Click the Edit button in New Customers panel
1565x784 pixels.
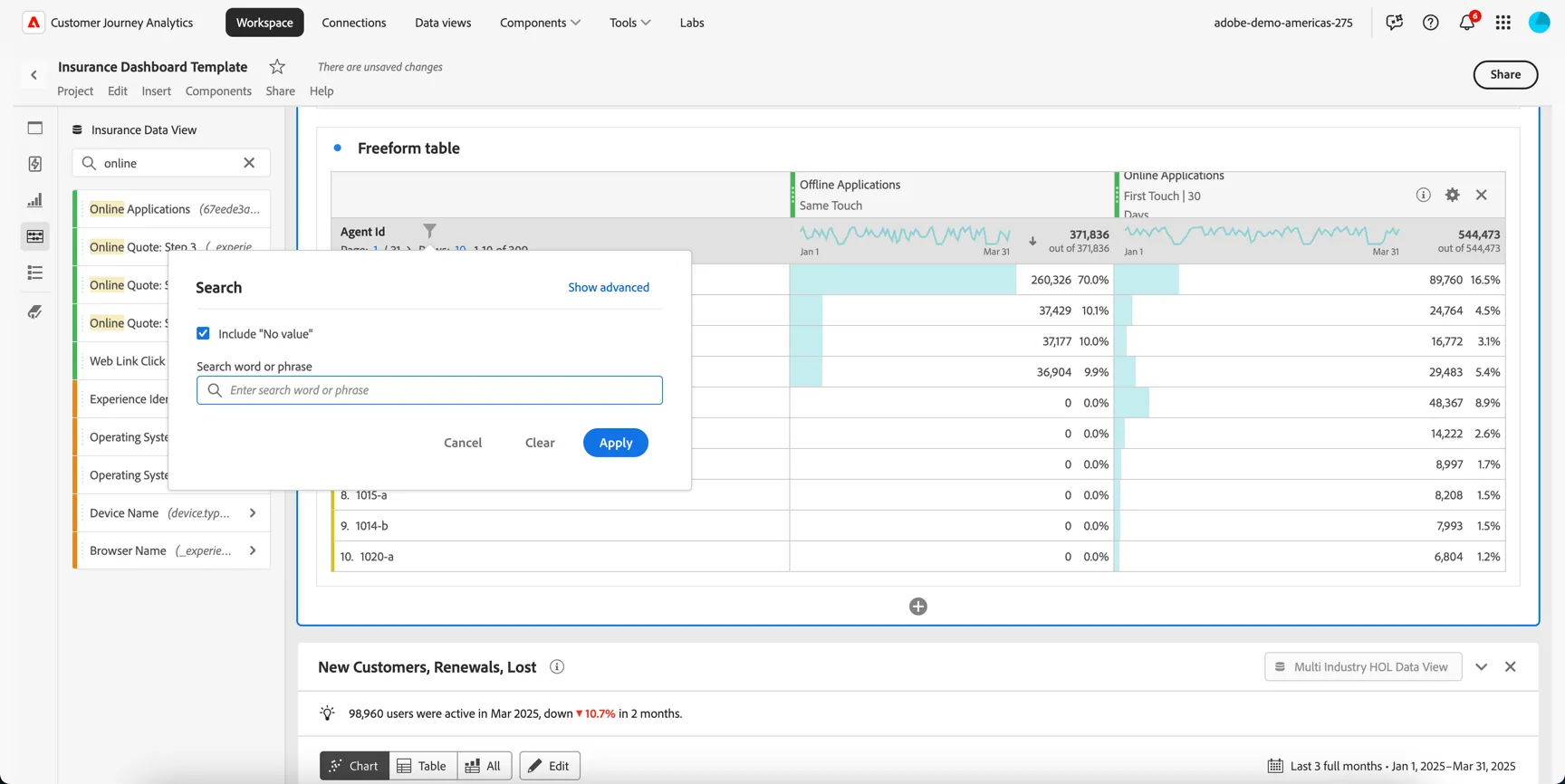coord(550,766)
